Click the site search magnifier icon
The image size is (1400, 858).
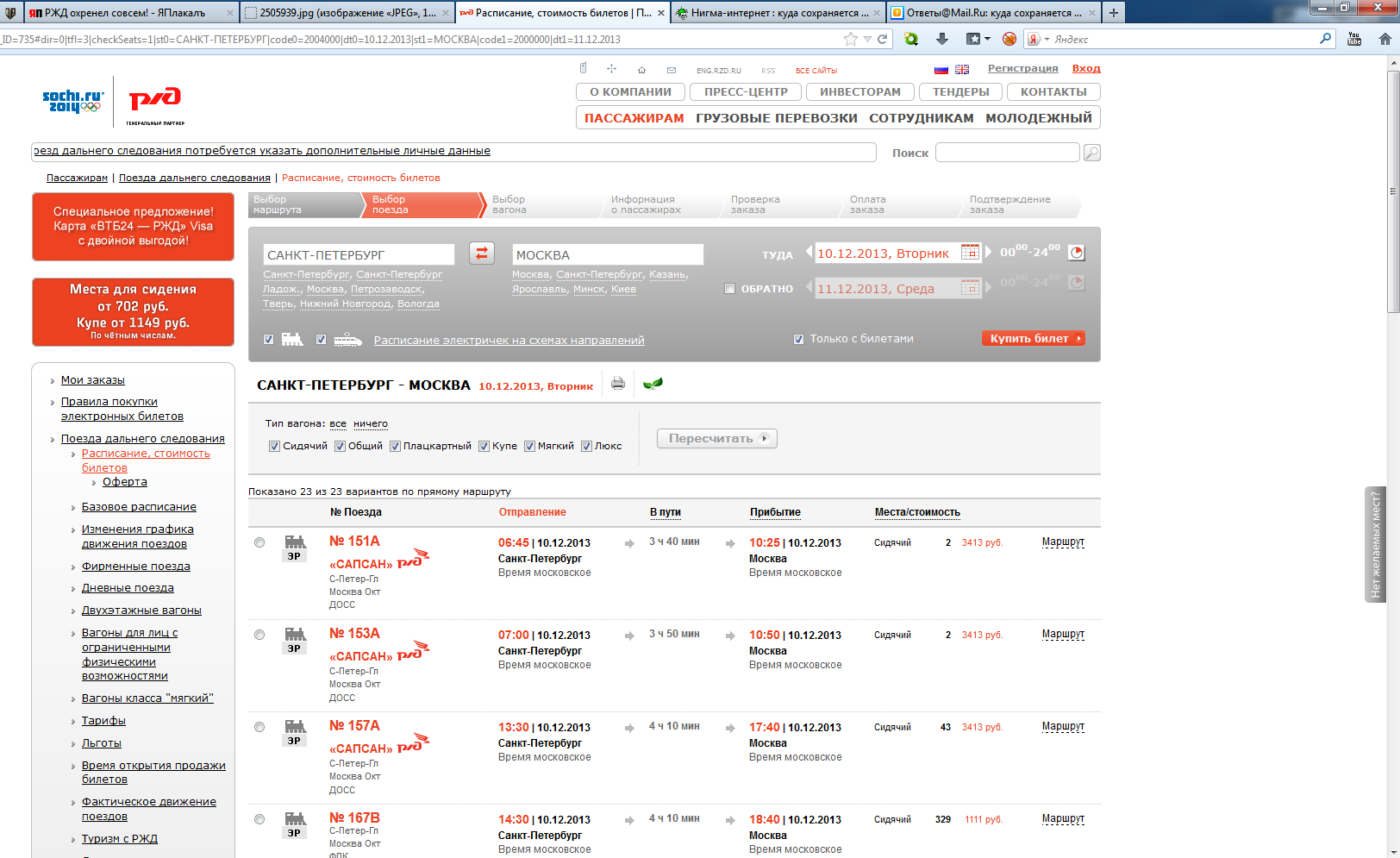[1092, 153]
